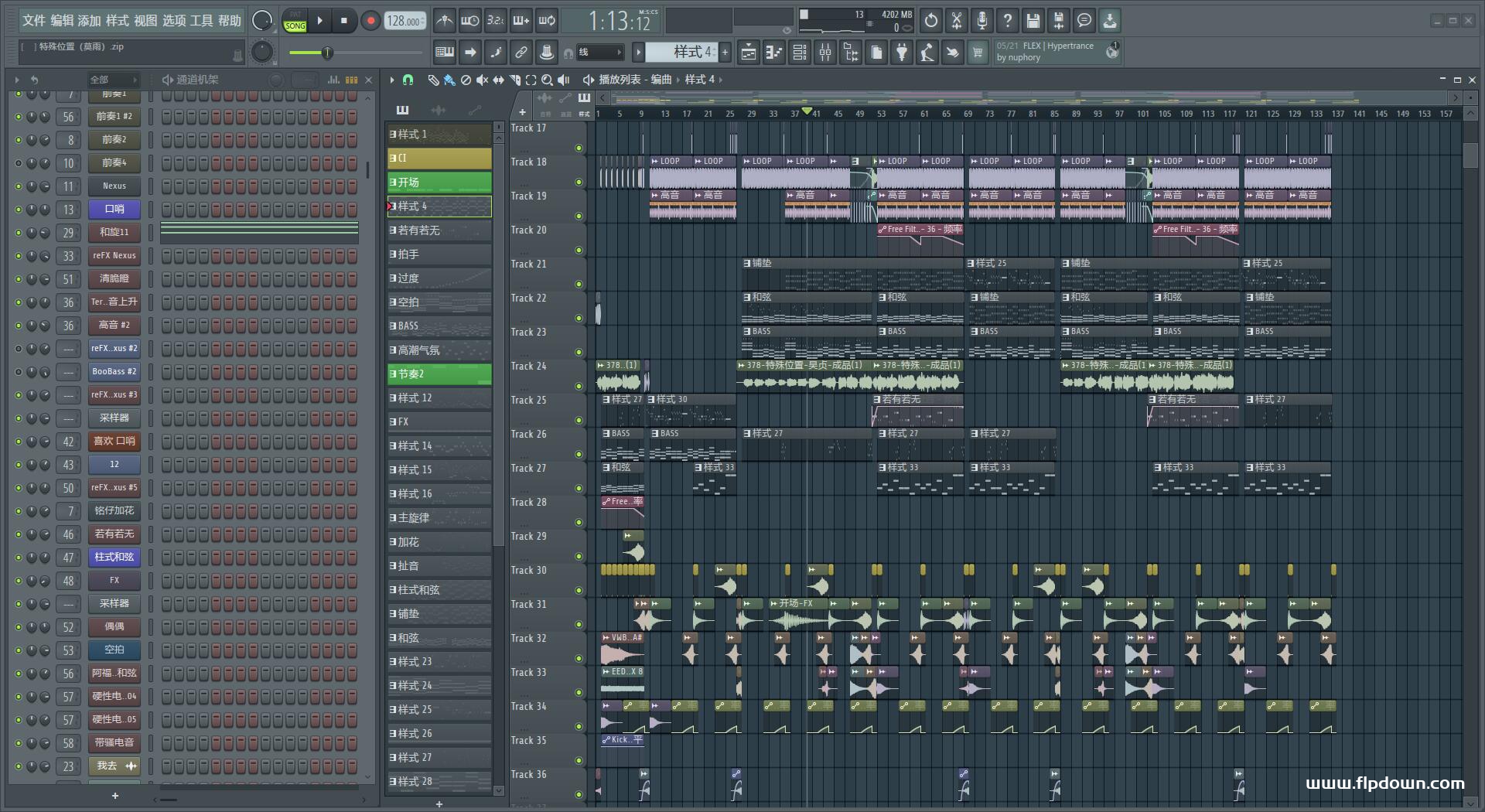
Task: Click the question mark help icon
Action: click(1008, 21)
